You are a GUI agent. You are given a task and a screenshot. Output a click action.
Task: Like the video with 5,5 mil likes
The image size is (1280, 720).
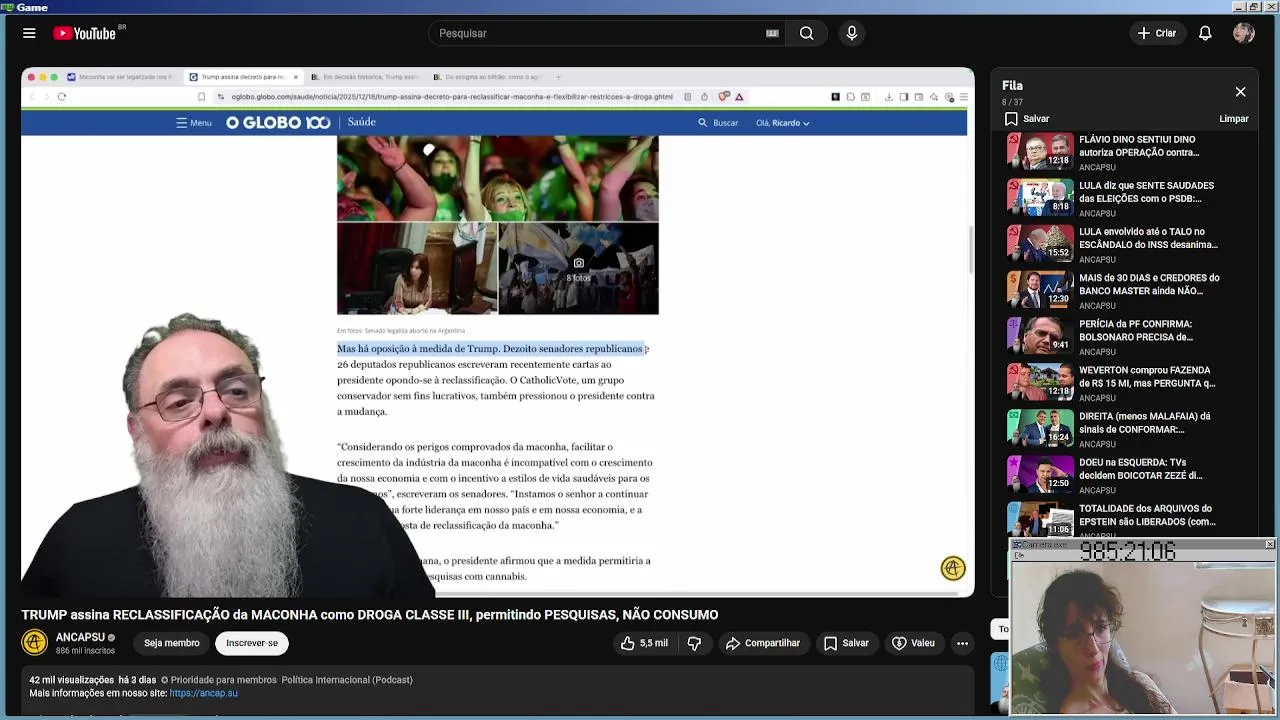click(643, 643)
